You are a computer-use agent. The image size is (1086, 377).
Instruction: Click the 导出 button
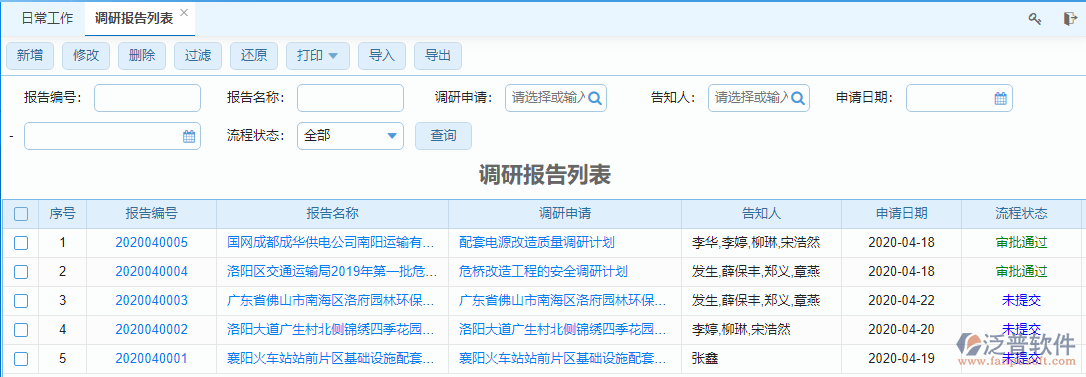438,56
